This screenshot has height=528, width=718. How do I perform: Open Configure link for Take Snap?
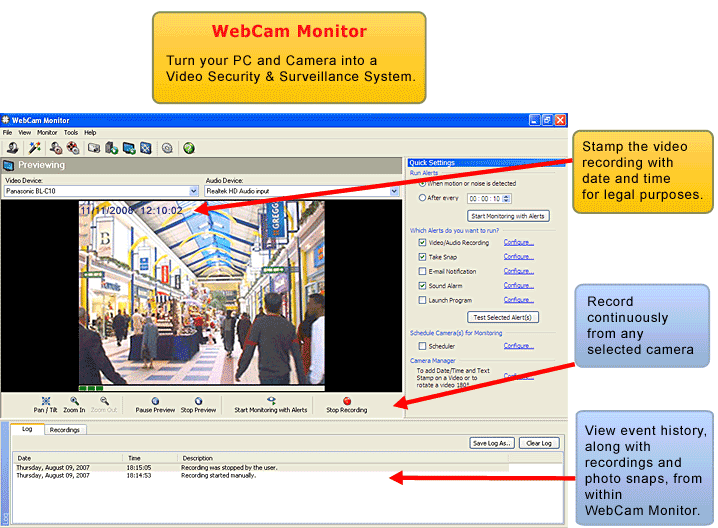point(518,256)
